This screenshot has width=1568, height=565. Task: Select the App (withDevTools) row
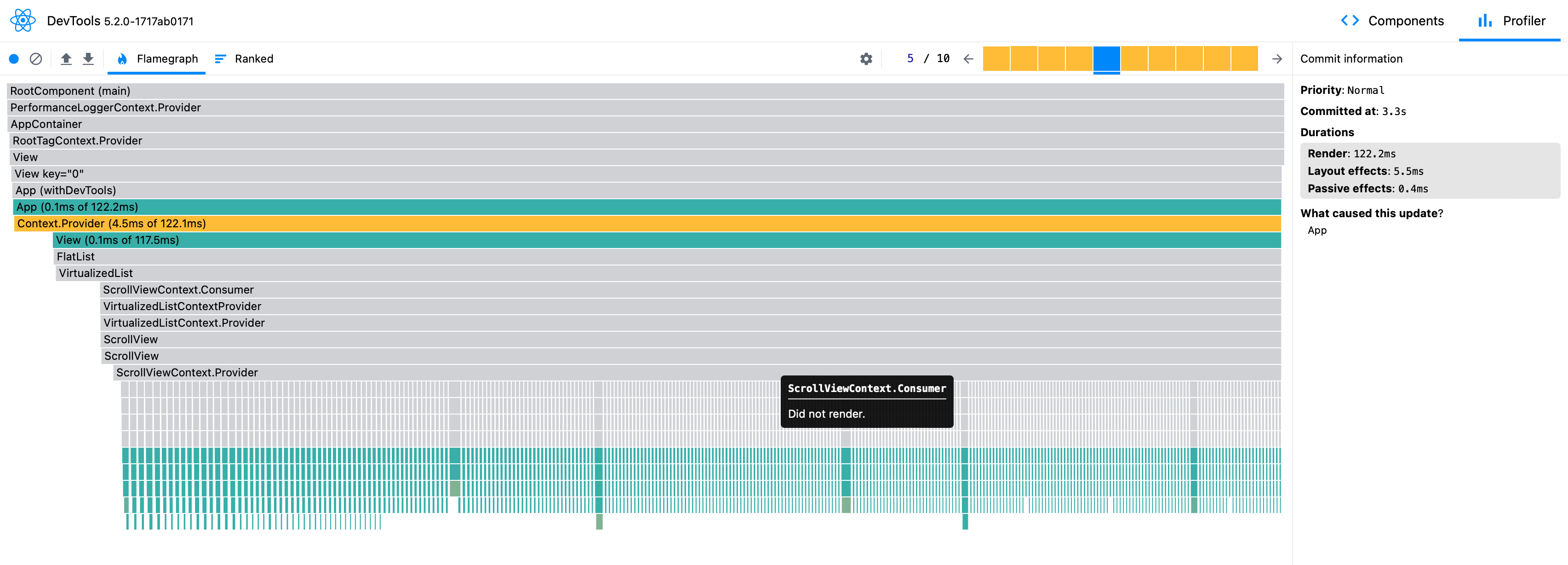[647, 190]
